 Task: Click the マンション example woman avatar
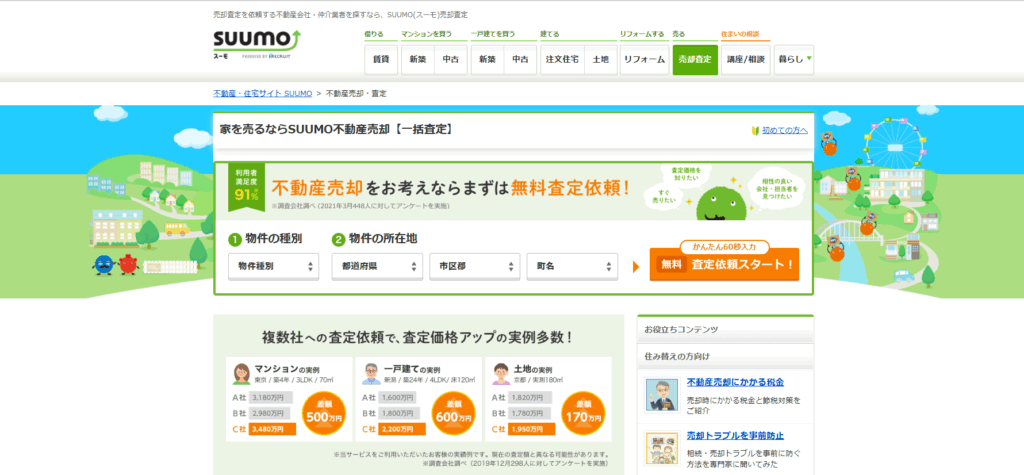point(241,374)
